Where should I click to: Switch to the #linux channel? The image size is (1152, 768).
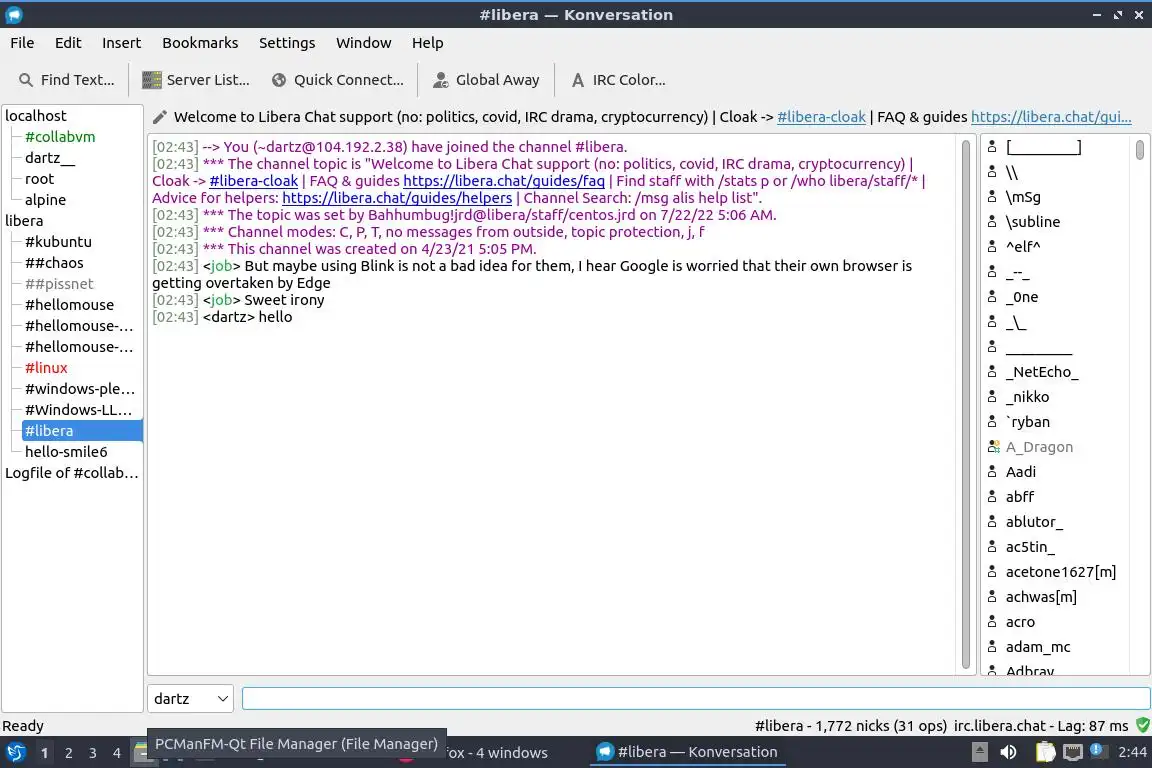tap(46, 367)
